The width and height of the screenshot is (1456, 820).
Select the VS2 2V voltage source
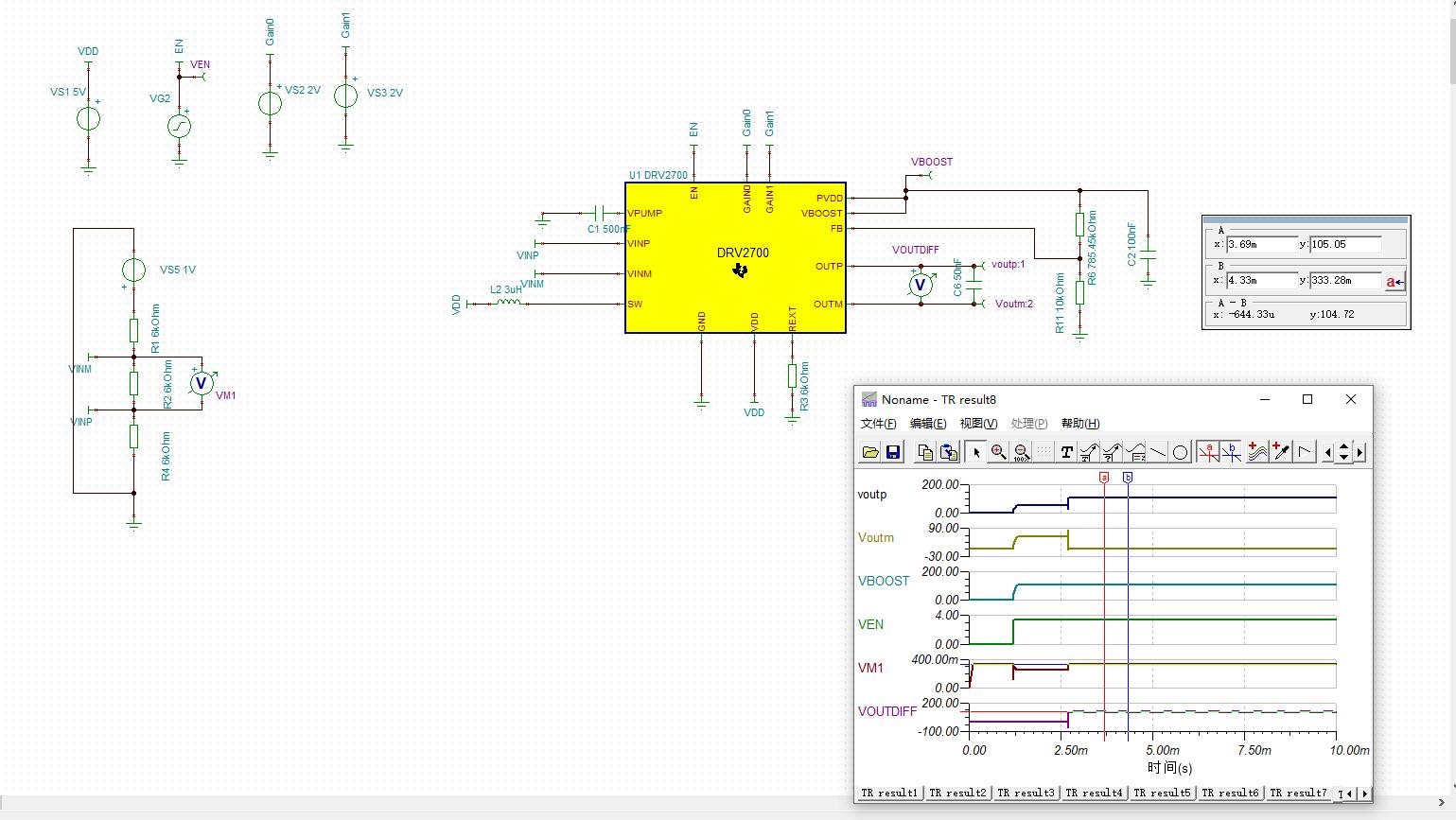coord(270,102)
